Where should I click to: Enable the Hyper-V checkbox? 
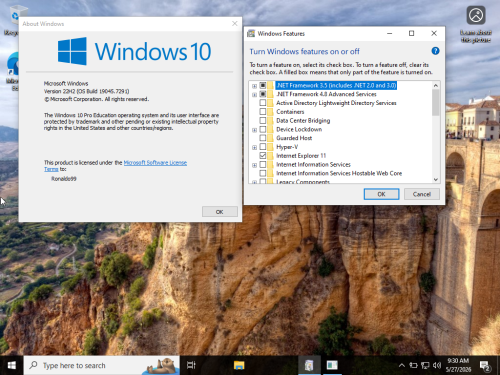click(x=263, y=147)
